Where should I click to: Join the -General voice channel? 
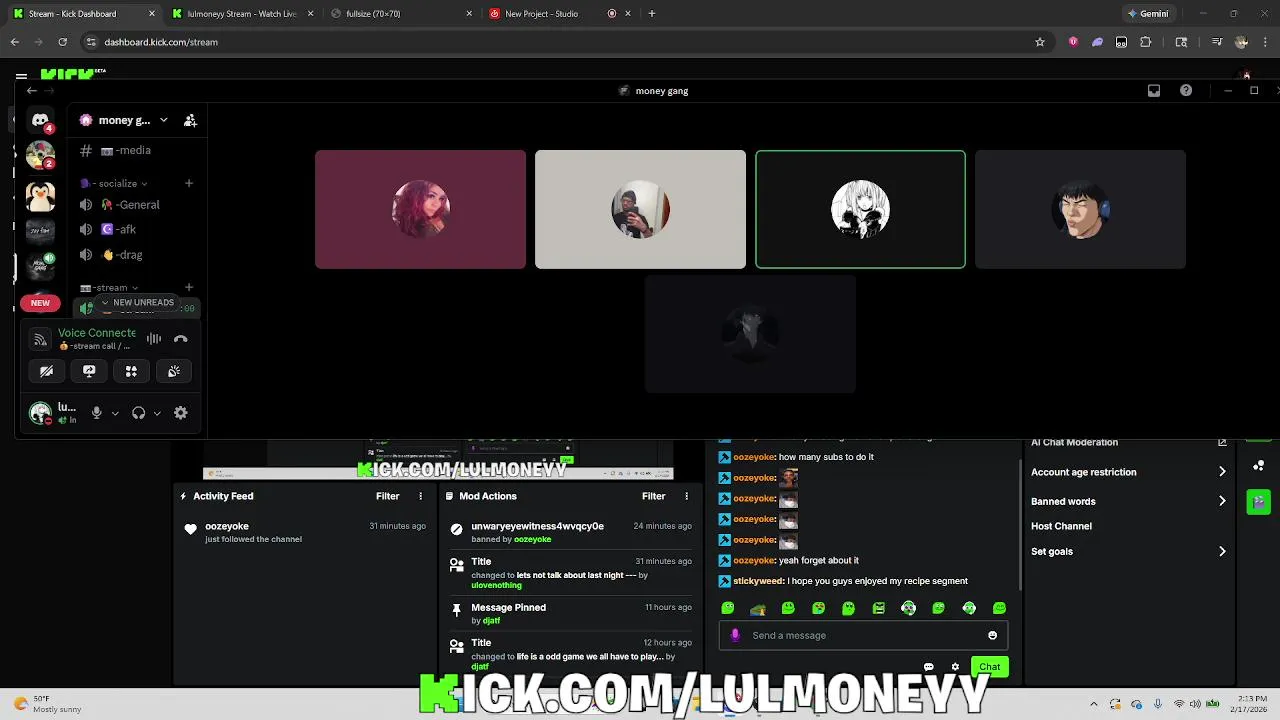[x=135, y=205]
